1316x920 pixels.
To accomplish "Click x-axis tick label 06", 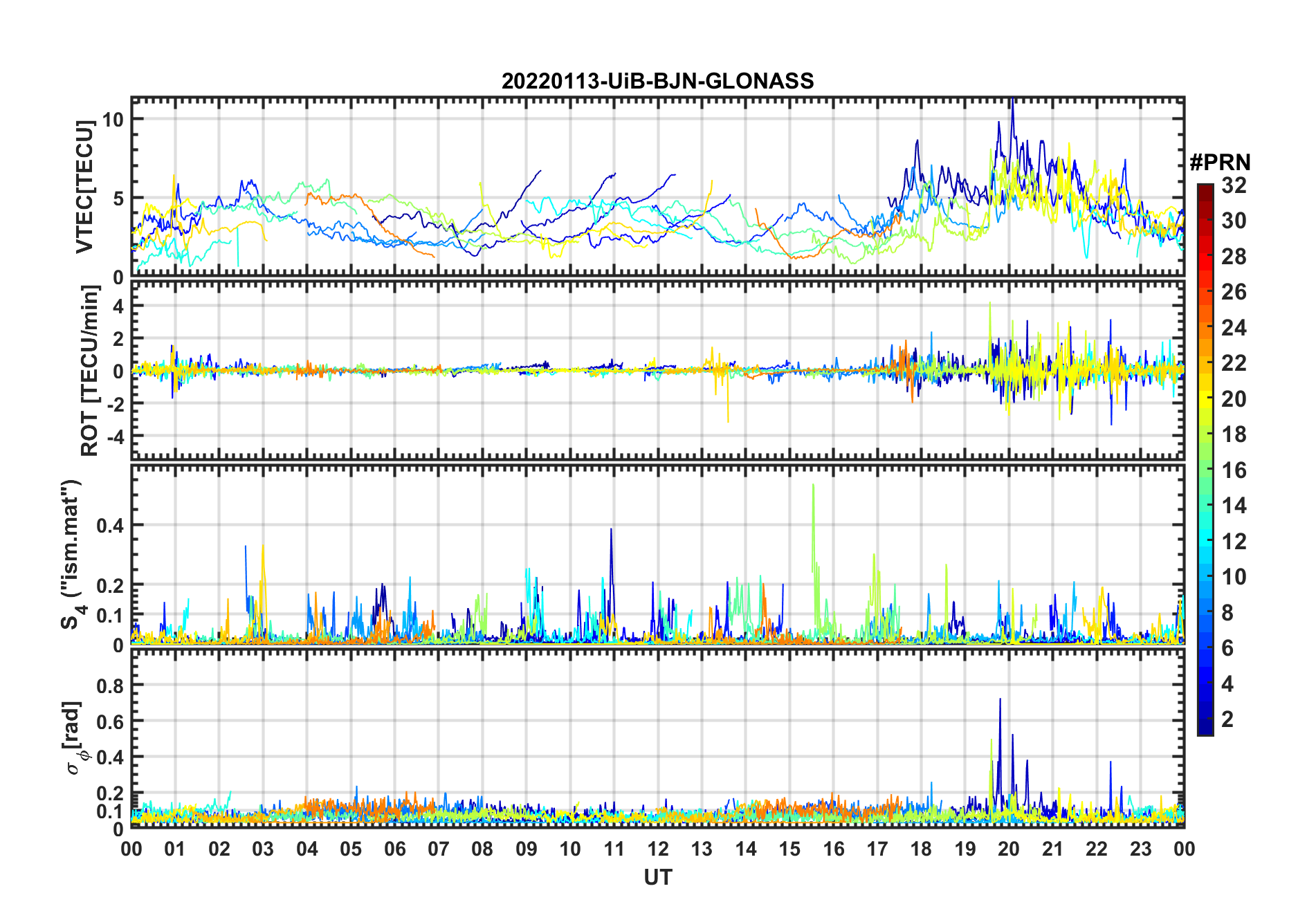I will (x=394, y=849).
